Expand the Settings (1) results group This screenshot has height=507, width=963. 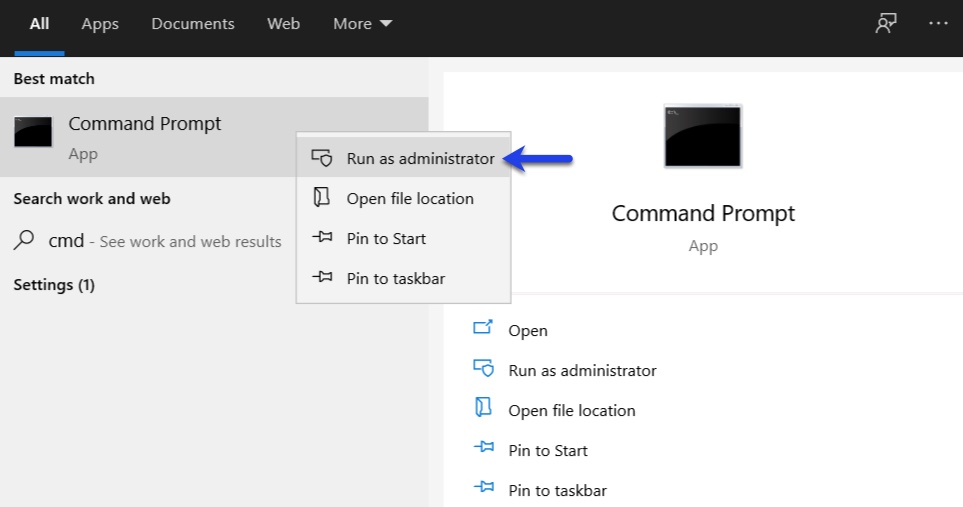coord(54,285)
